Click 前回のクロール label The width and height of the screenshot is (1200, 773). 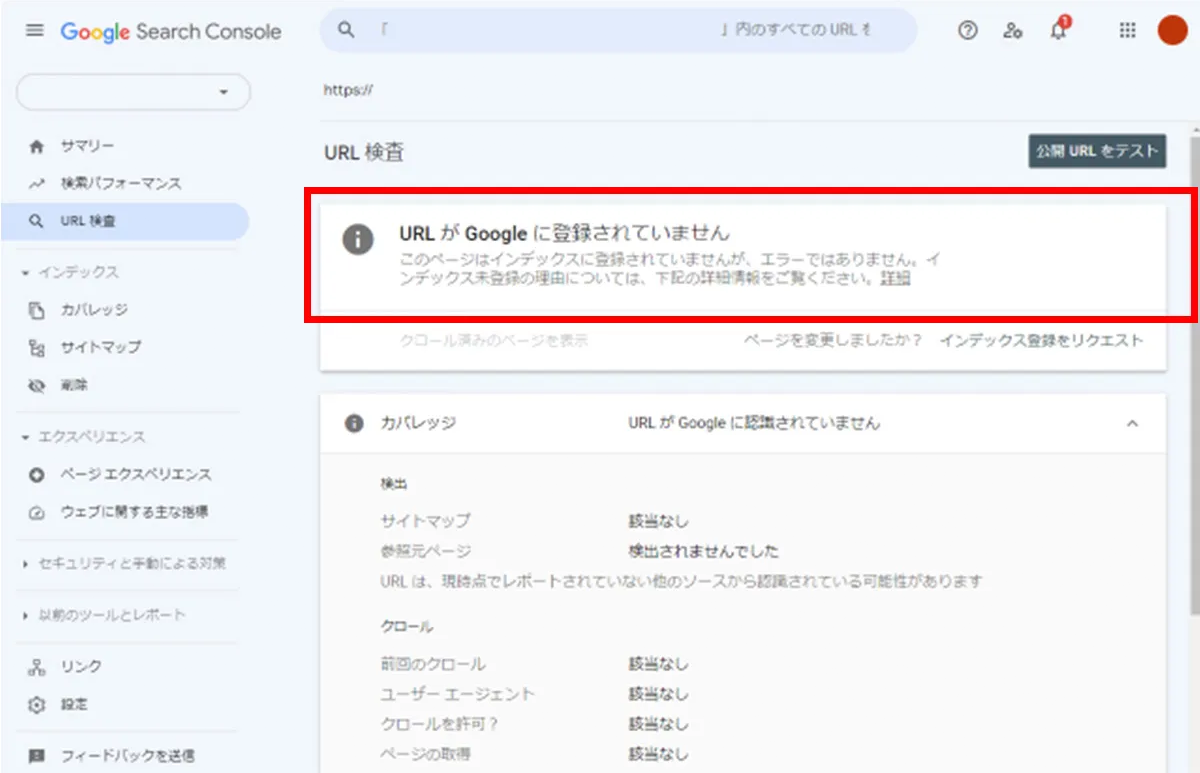coord(432,664)
